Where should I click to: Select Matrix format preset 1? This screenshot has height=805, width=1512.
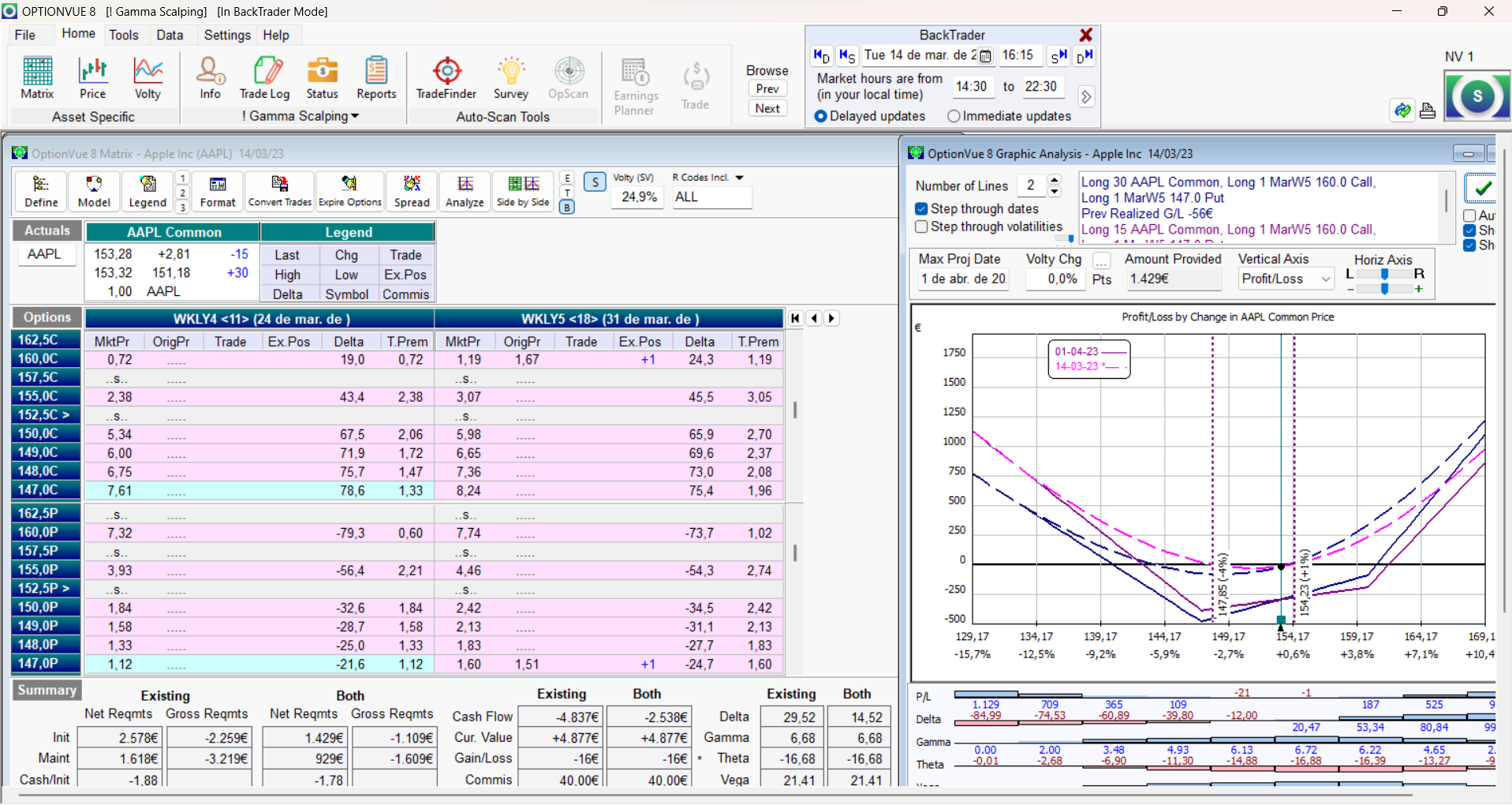[x=182, y=178]
